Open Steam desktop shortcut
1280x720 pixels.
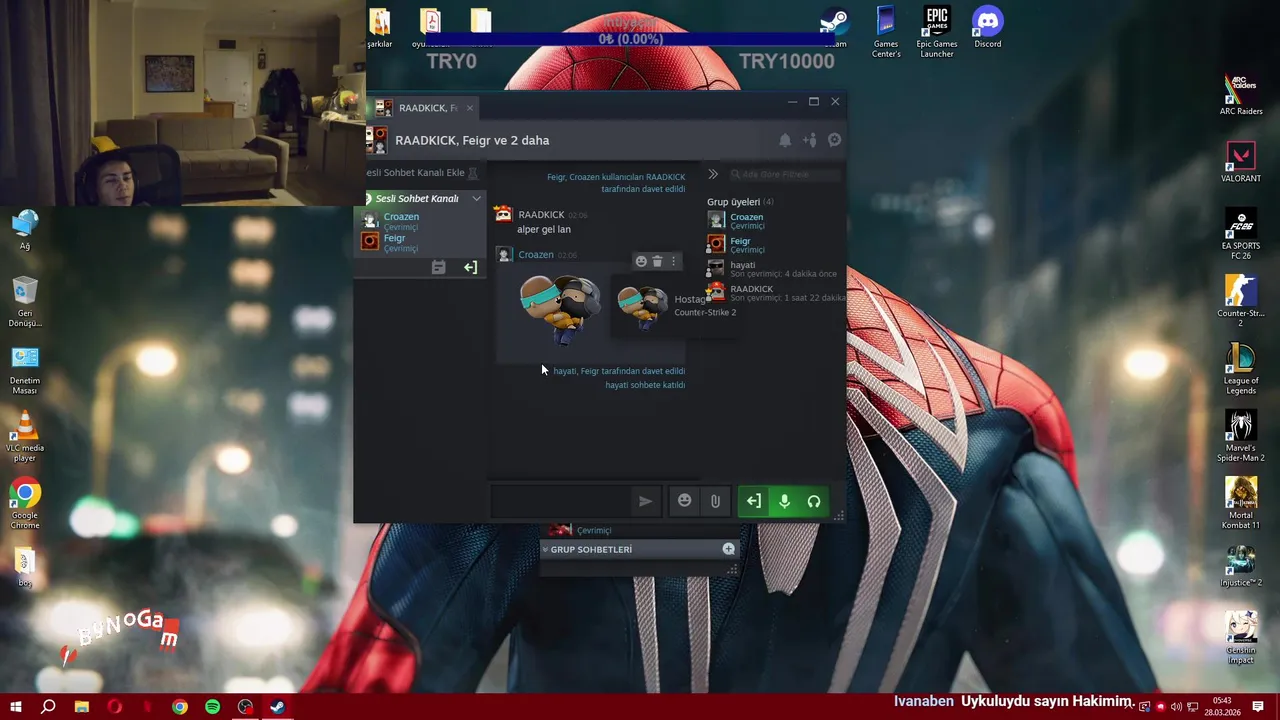(834, 28)
